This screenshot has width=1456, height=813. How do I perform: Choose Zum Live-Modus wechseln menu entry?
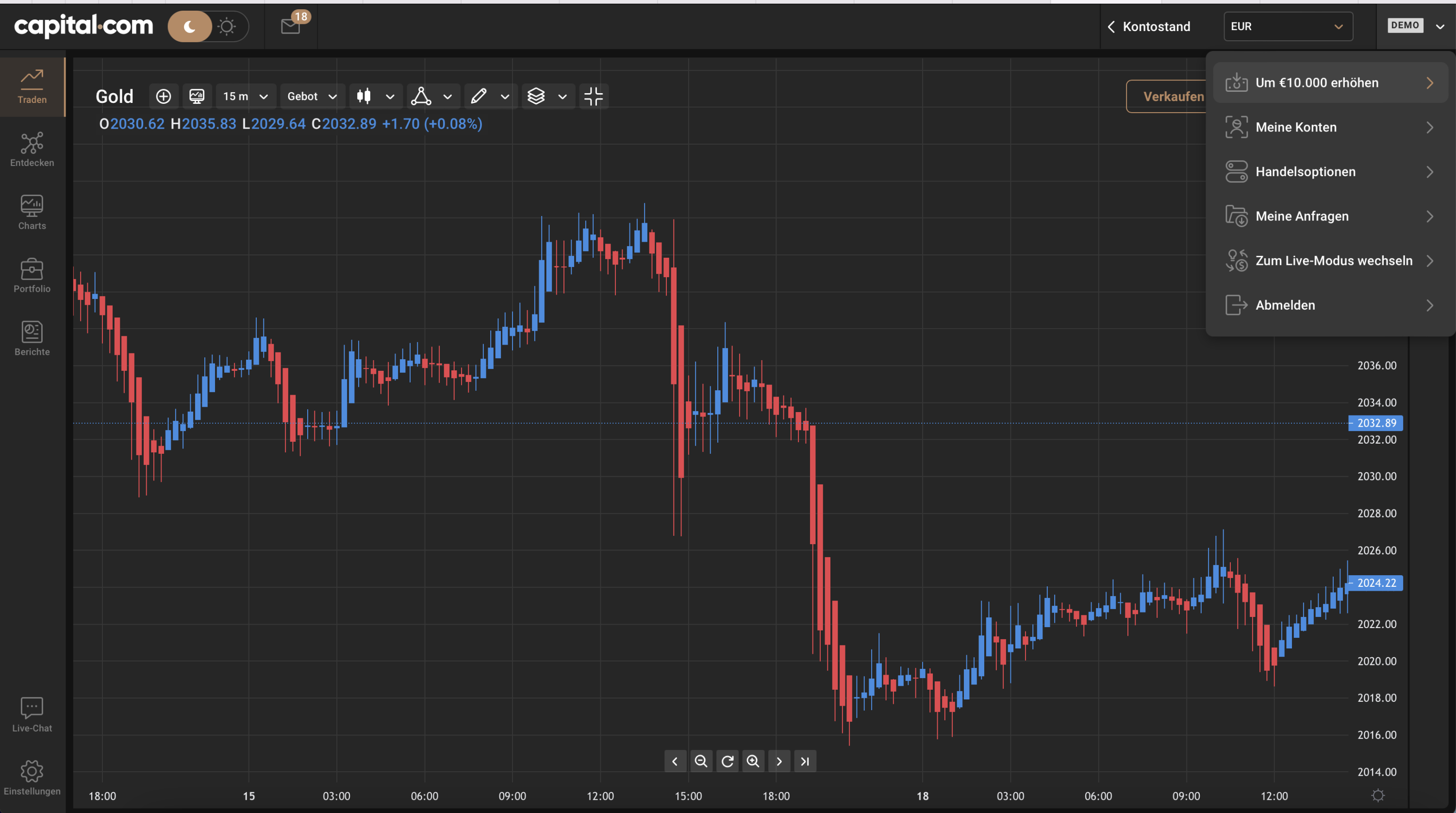pyautogui.click(x=1330, y=261)
